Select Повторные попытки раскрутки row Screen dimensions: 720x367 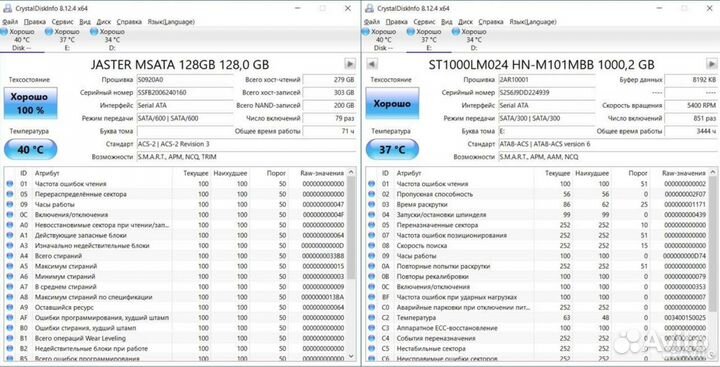point(537,266)
